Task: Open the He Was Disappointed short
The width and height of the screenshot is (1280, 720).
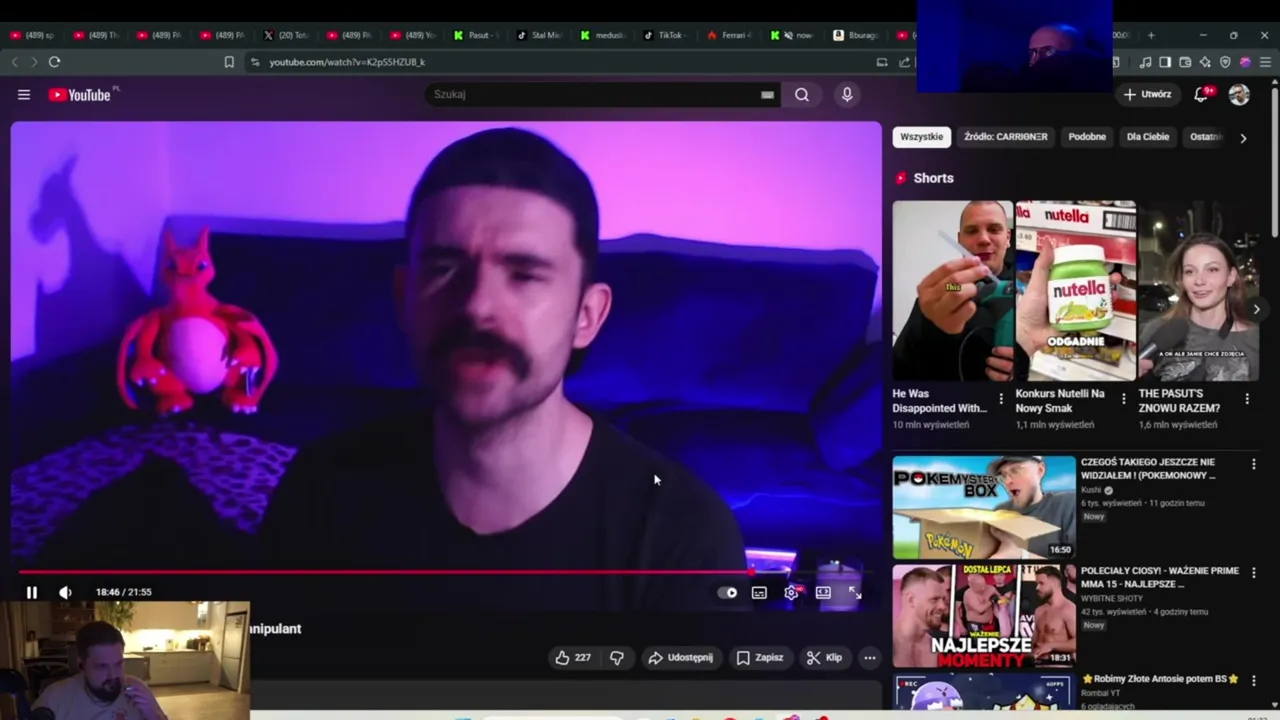Action: pos(952,291)
